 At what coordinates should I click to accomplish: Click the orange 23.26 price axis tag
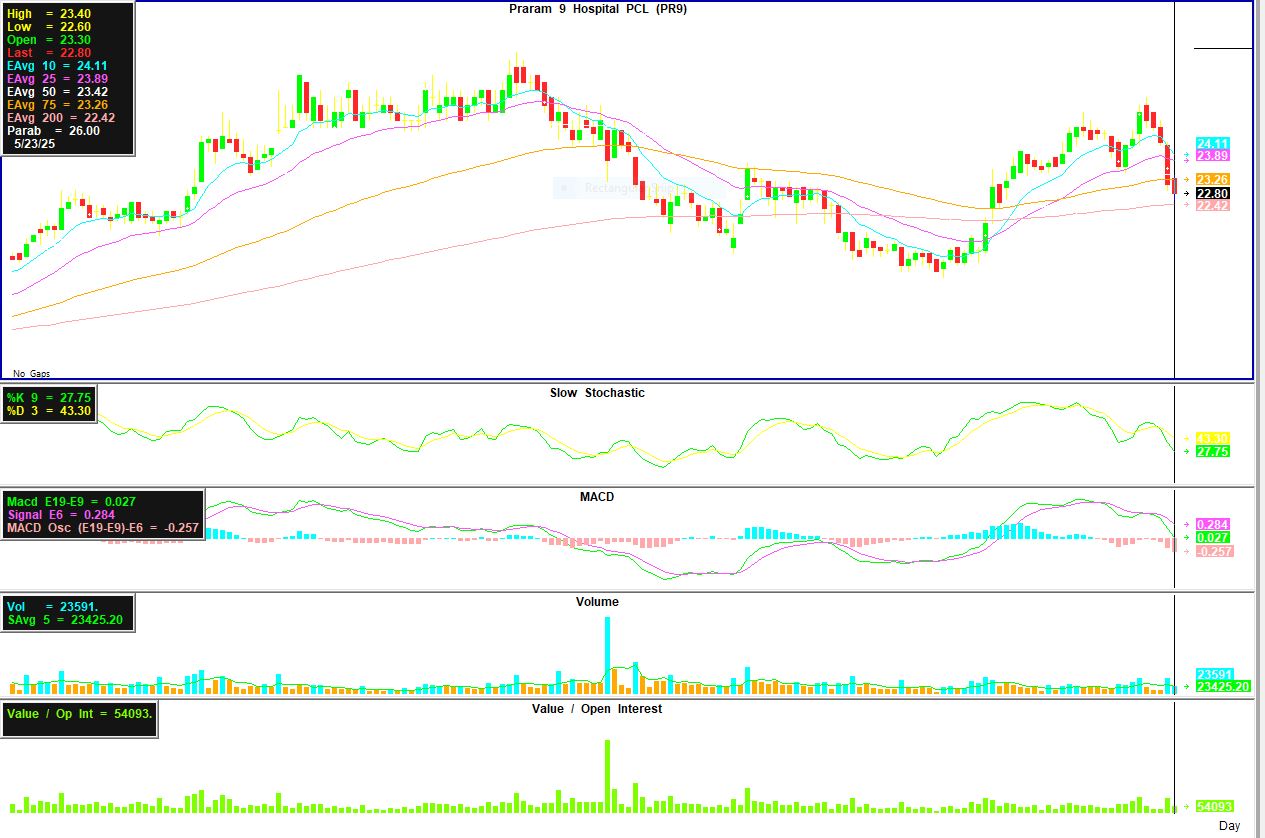pyautogui.click(x=1213, y=179)
